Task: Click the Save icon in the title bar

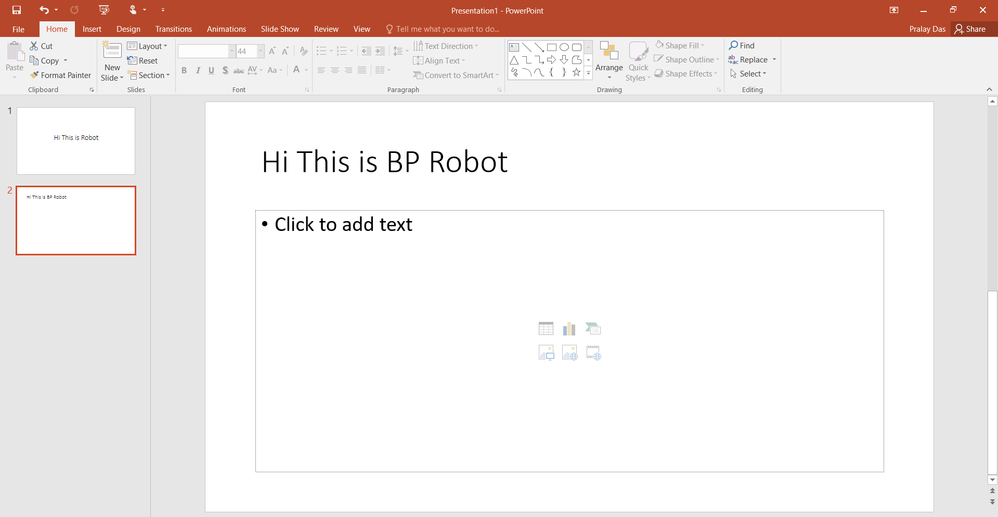Action: [x=16, y=9]
